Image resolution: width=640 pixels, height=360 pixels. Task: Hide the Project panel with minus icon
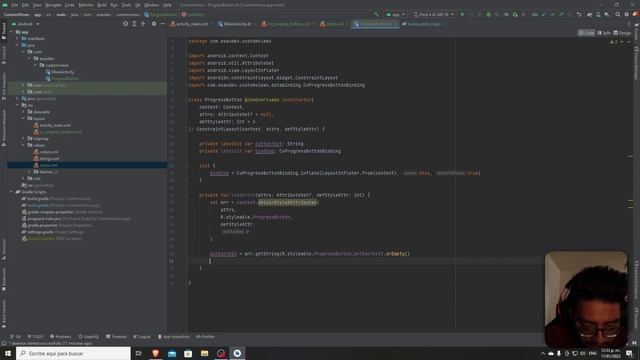tap(162, 24)
